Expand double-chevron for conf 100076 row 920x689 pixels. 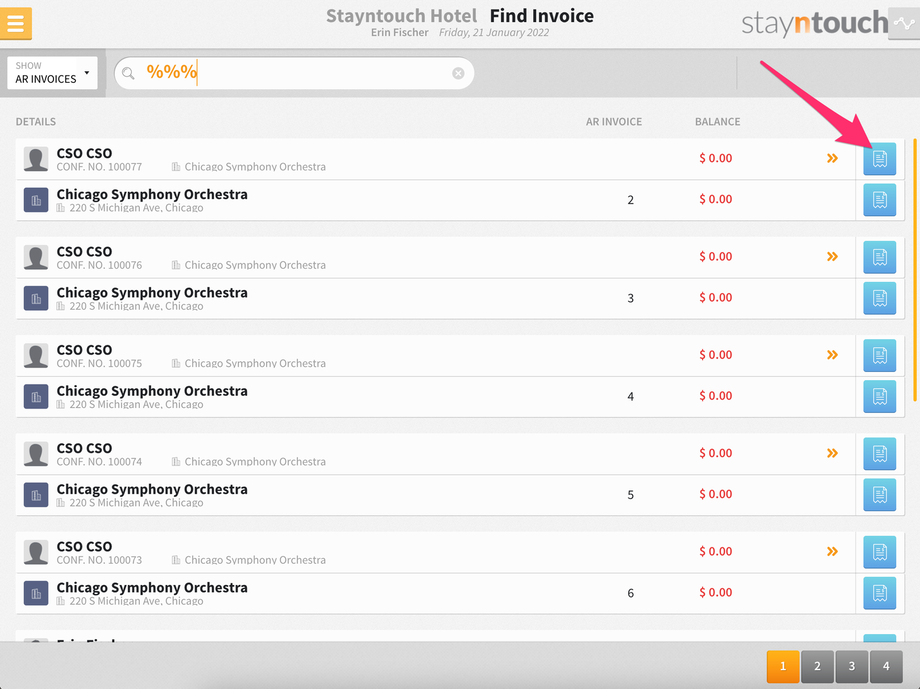832,256
